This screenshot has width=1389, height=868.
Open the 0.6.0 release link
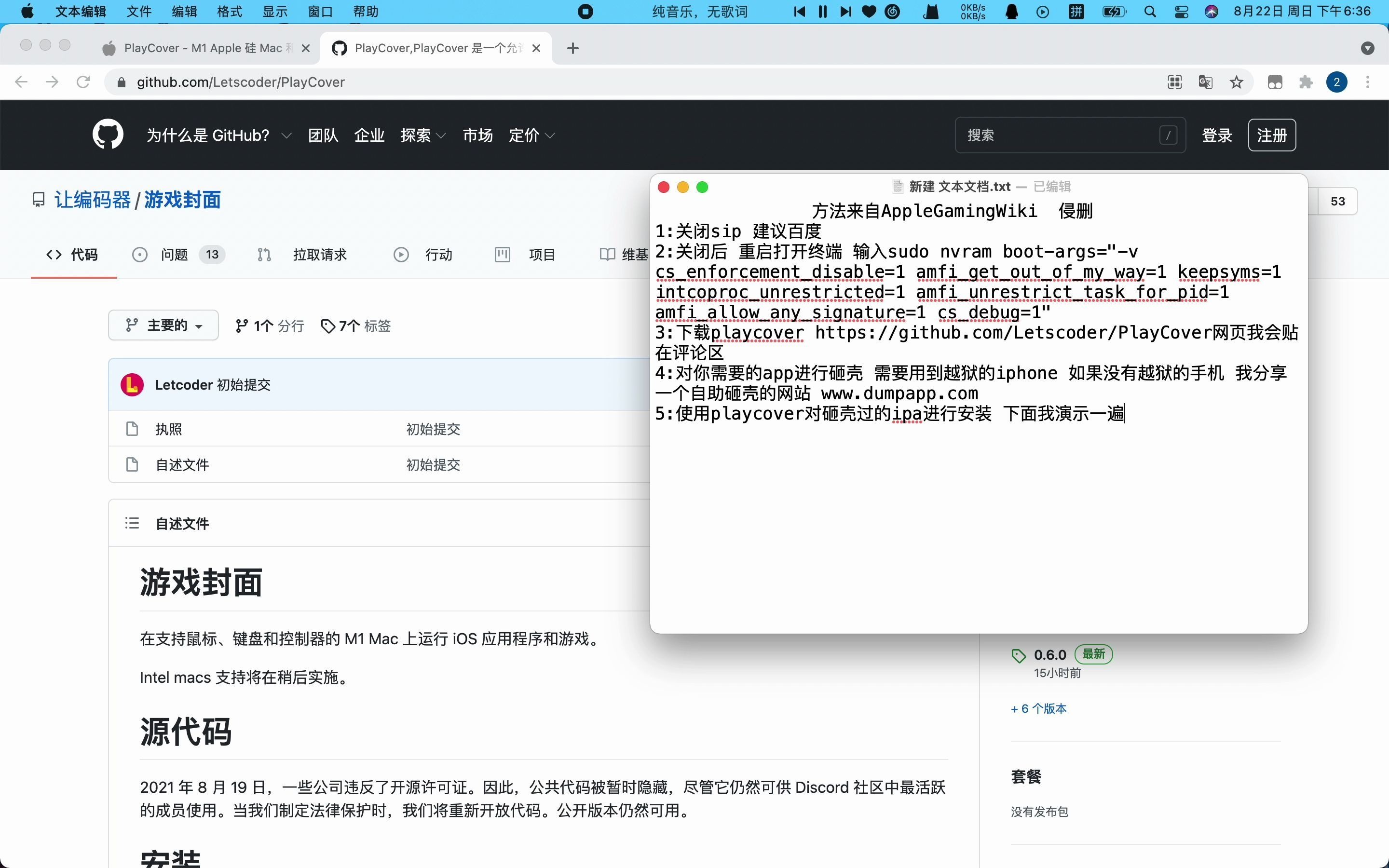pyautogui.click(x=1050, y=654)
